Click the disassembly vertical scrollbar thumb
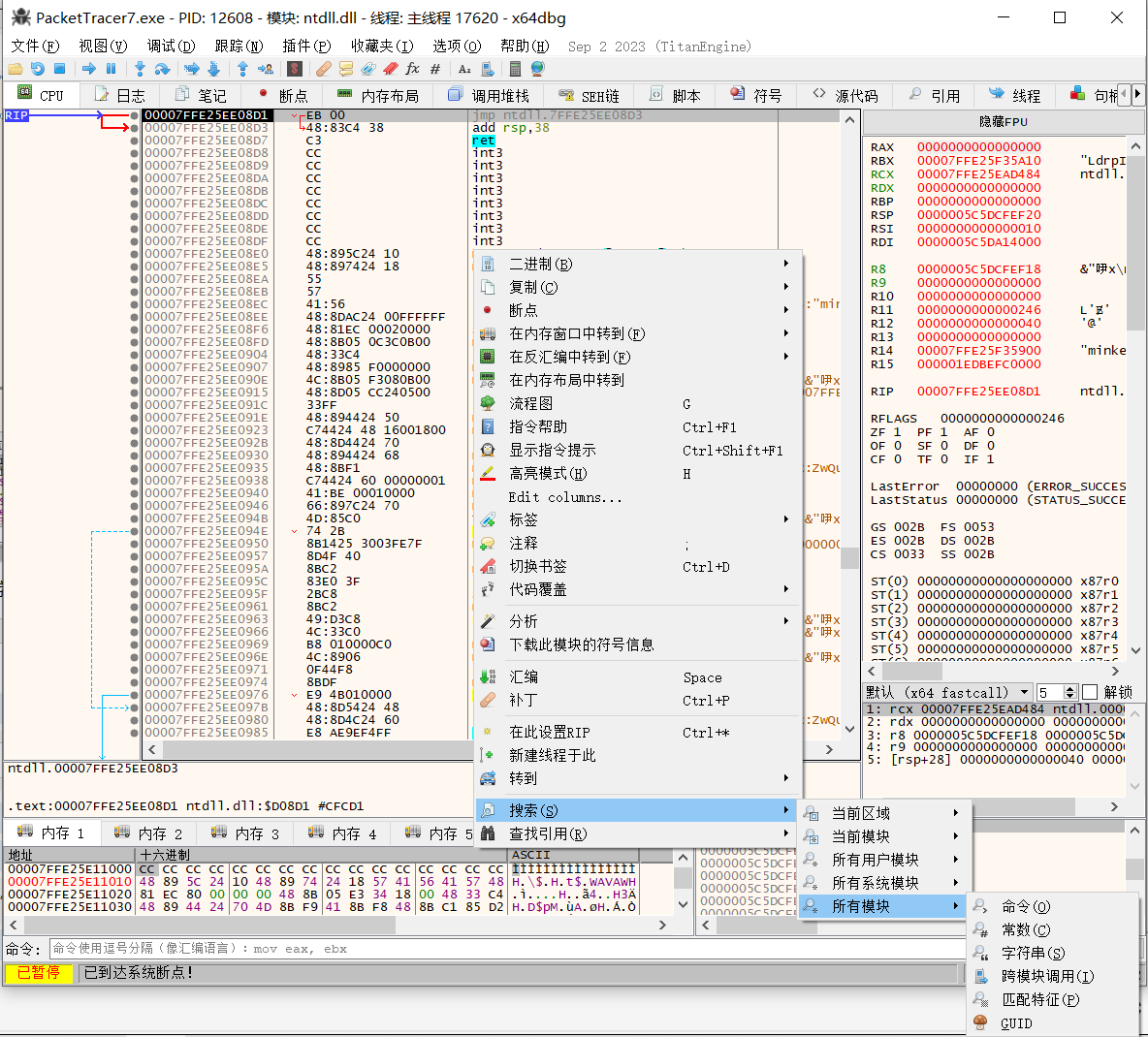This screenshot has width=1148, height=1037. point(849,557)
